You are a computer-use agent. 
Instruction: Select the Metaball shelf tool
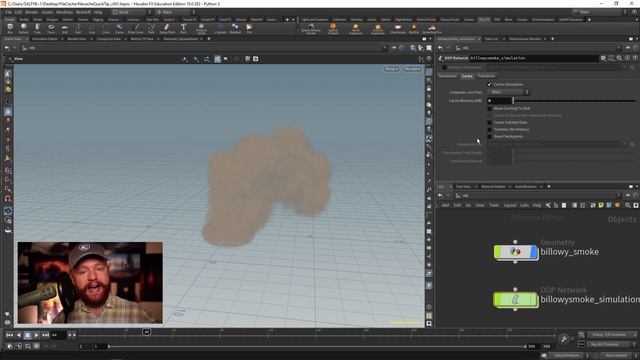click(x=235, y=29)
